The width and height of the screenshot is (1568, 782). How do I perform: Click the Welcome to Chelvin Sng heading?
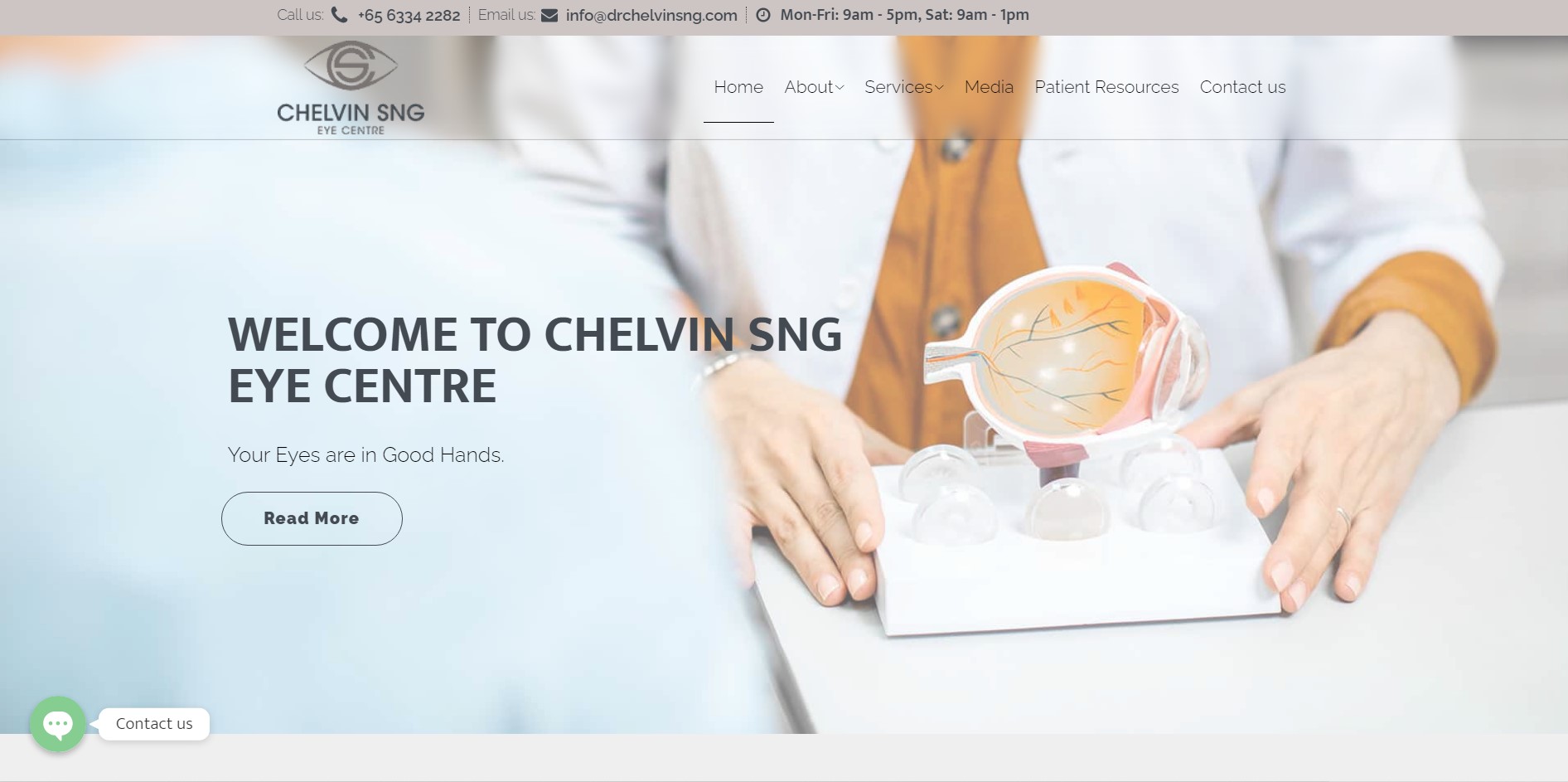pos(535,360)
